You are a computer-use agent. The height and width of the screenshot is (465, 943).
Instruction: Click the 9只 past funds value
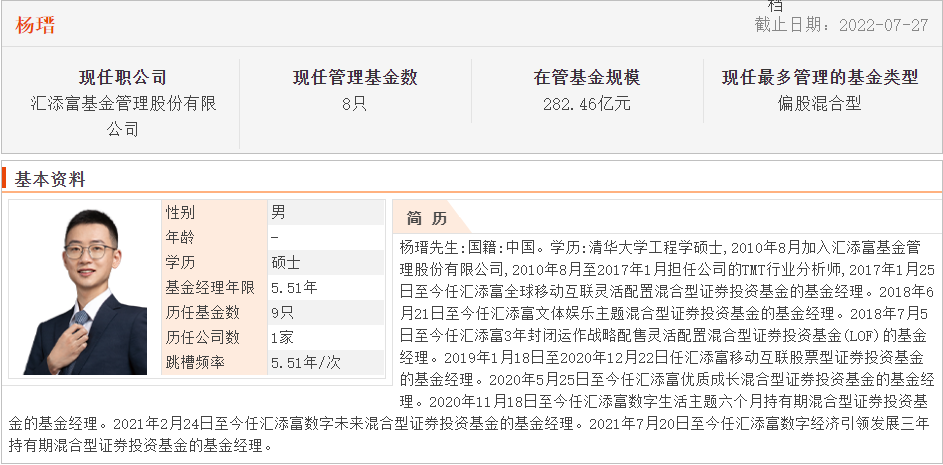(x=283, y=313)
